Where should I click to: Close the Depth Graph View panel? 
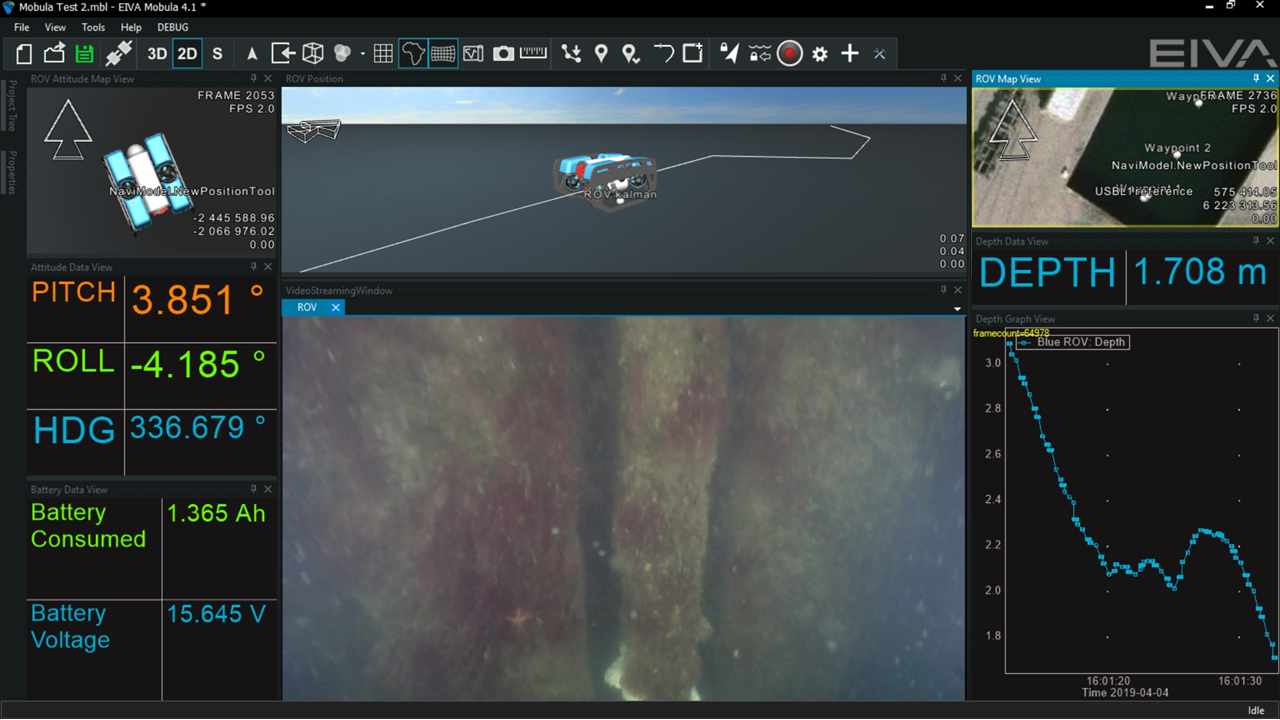pos(1271,319)
